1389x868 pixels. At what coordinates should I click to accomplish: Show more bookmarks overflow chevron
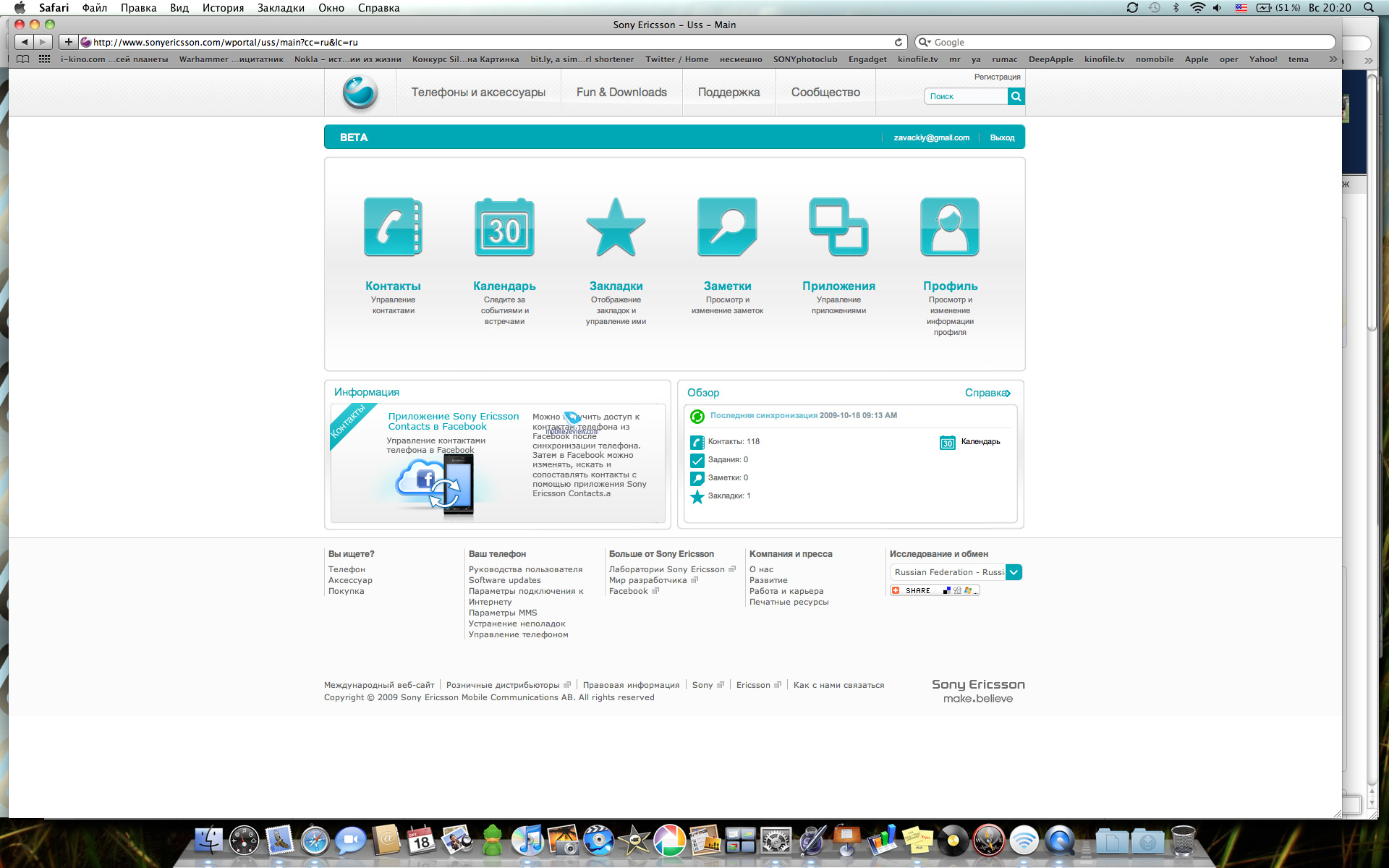click(1333, 59)
